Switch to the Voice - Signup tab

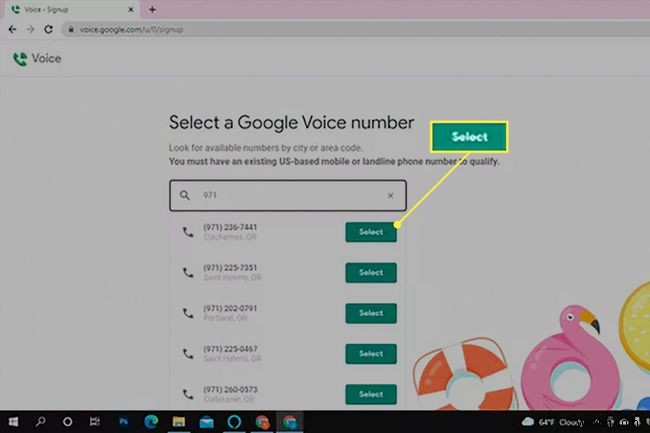tap(73, 9)
